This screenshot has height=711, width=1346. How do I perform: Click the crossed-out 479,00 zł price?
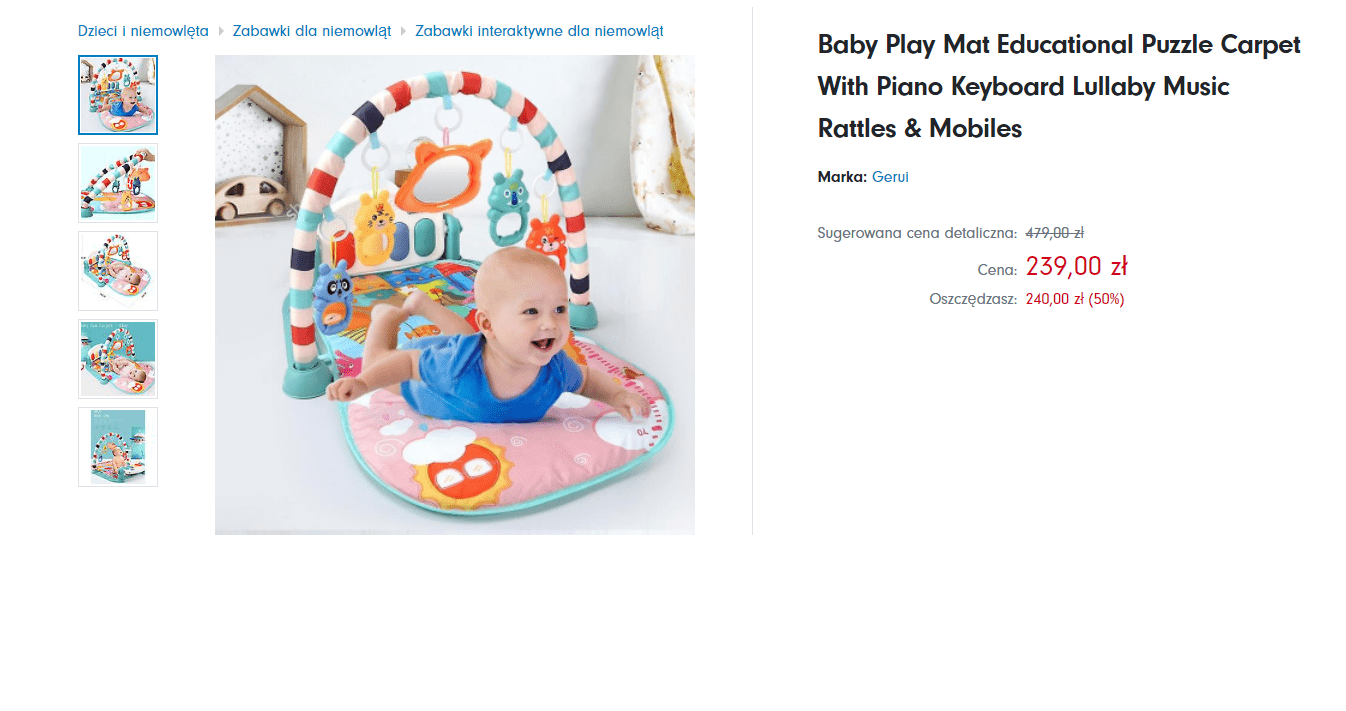pos(1054,233)
